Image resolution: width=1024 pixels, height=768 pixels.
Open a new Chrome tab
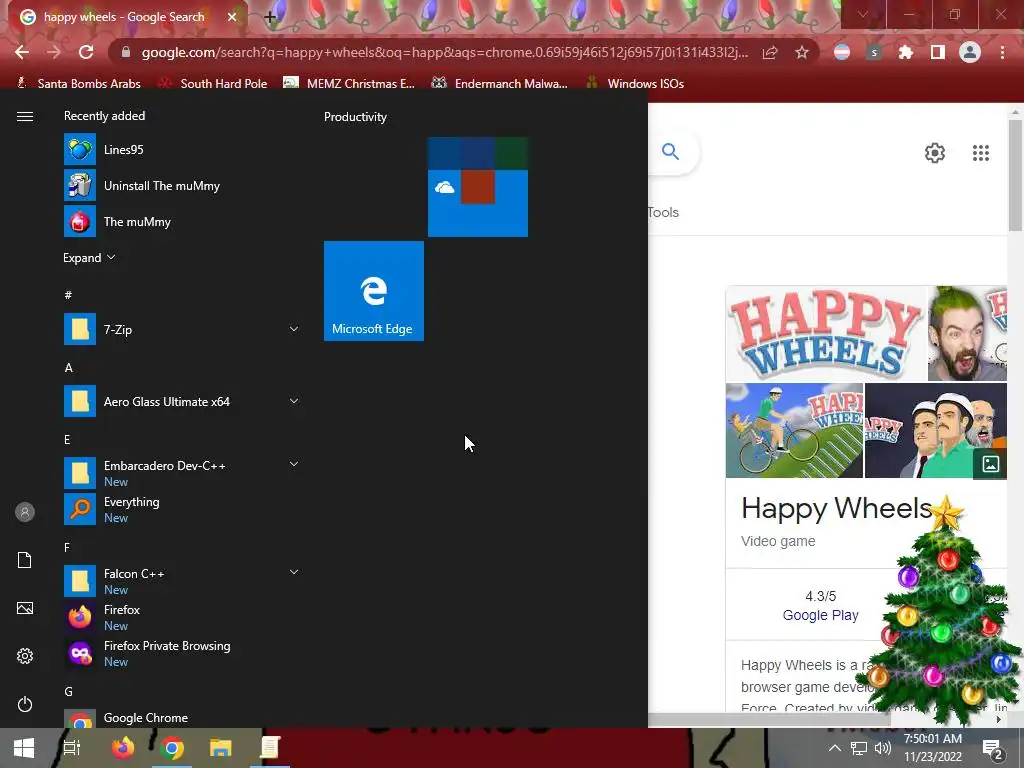coord(270,18)
